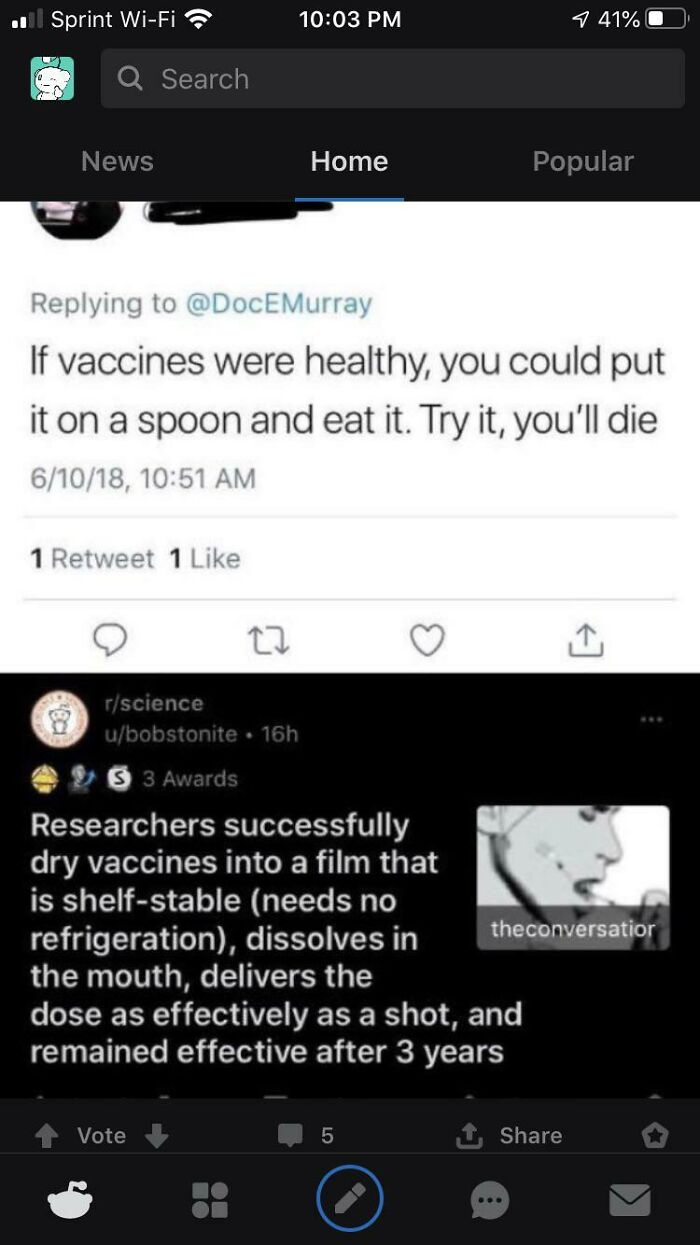This screenshot has height=1245, width=700.
Task: Save the post with the star icon
Action: click(x=657, y=1135)
